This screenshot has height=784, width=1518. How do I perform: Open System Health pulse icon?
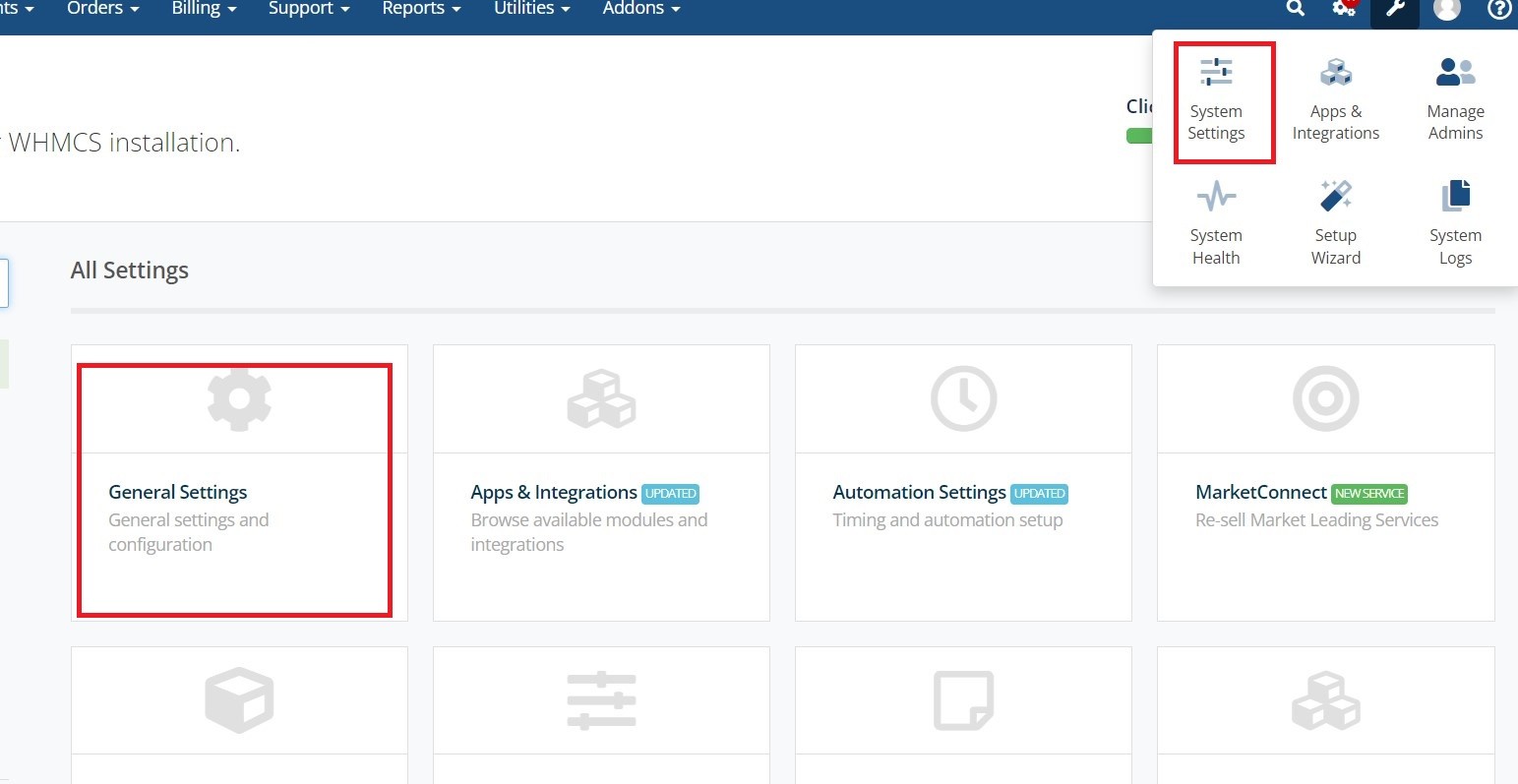(1216, 196)
